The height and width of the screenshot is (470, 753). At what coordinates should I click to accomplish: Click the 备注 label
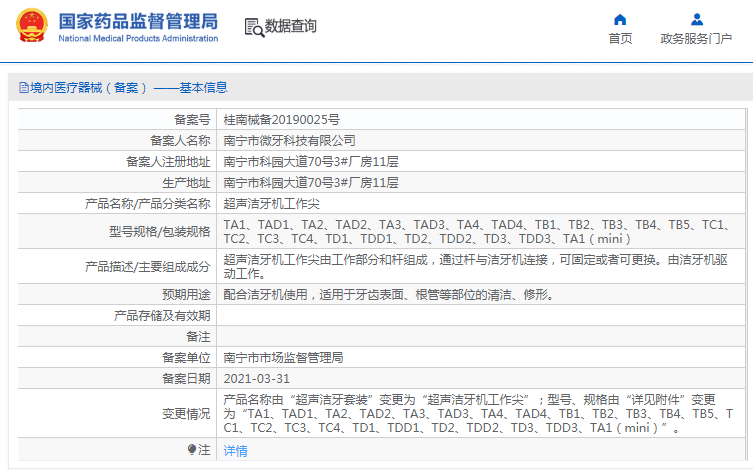click(198, 337)
